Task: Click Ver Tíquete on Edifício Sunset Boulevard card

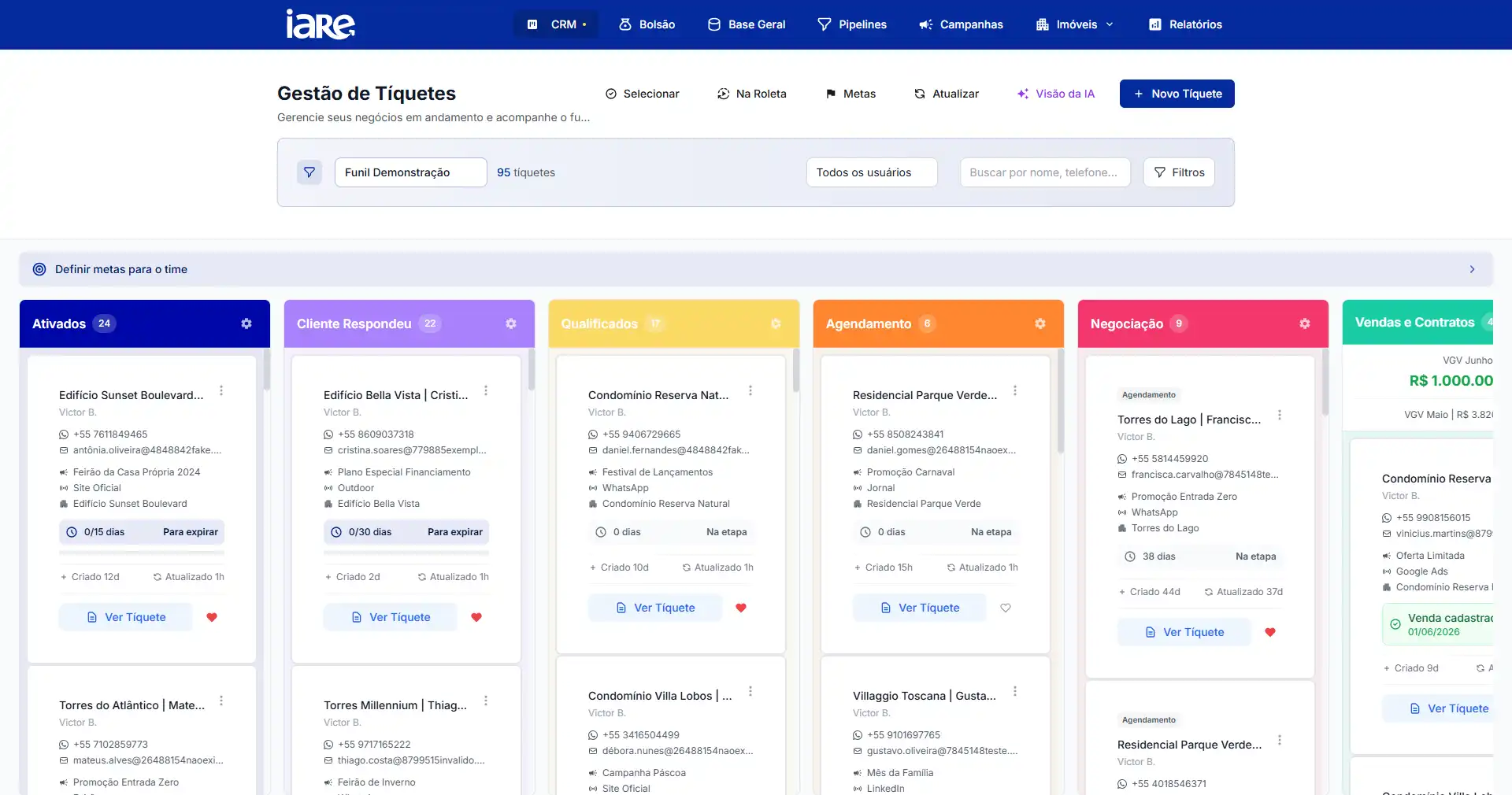Action: click(x=126, y=617)
